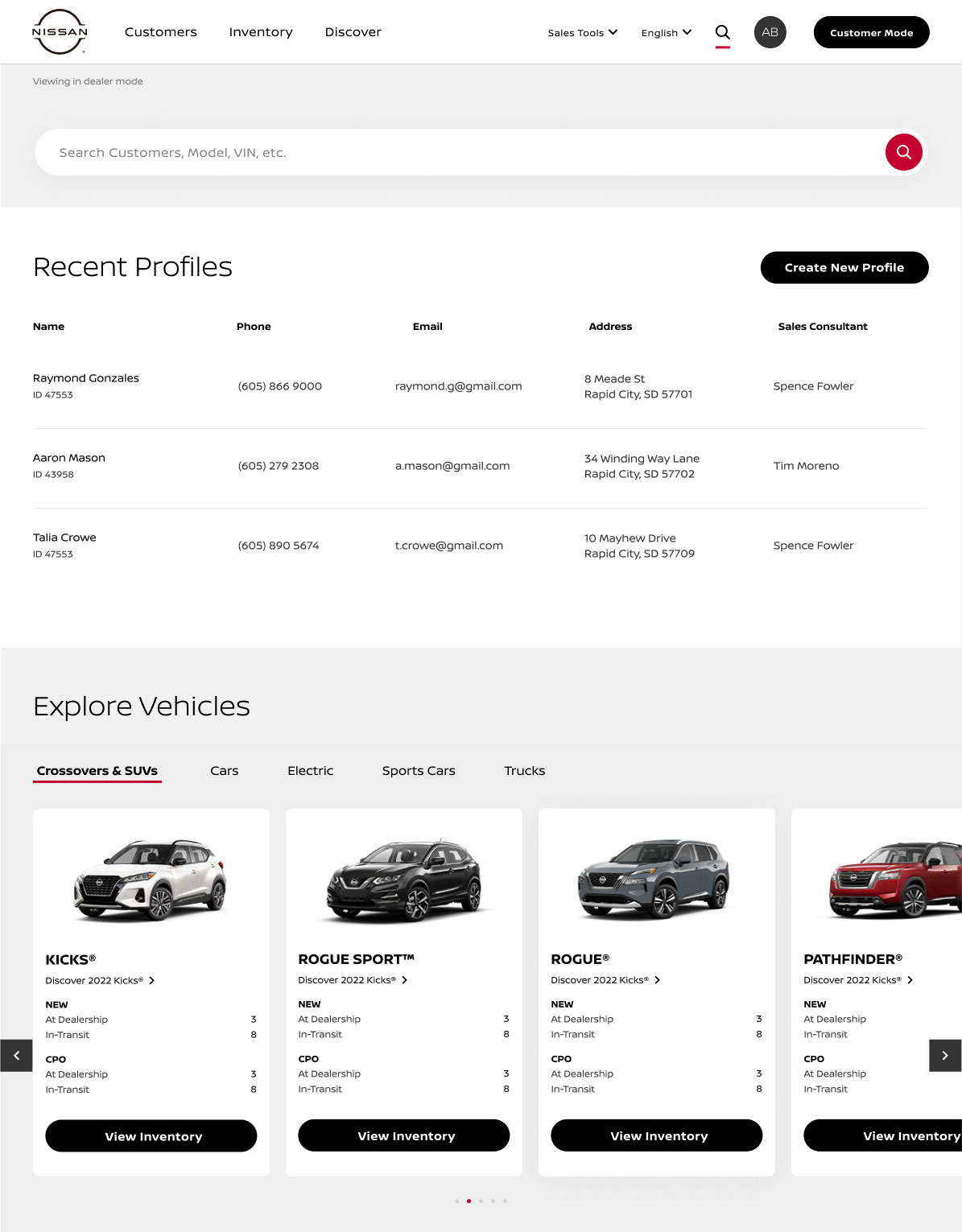The image size is (962, 1232).
Task: Click email t.crowe@gmail.com
Action: click(448, 545)
